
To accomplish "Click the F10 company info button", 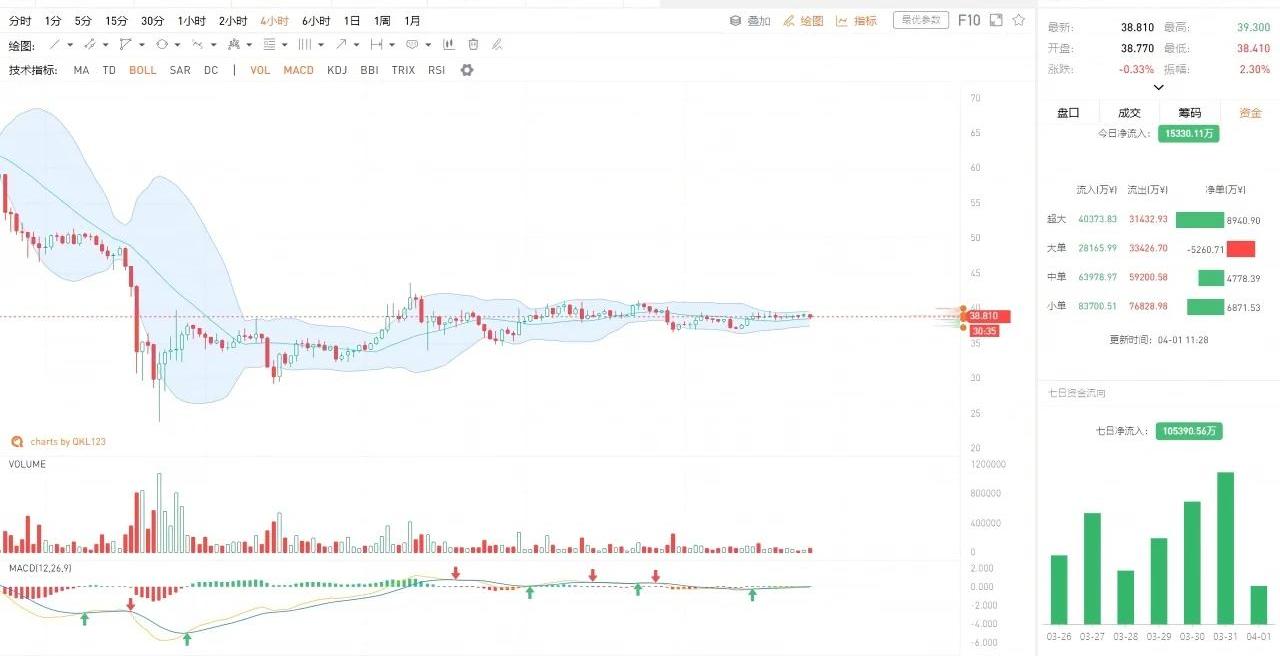I will (968, 20).
